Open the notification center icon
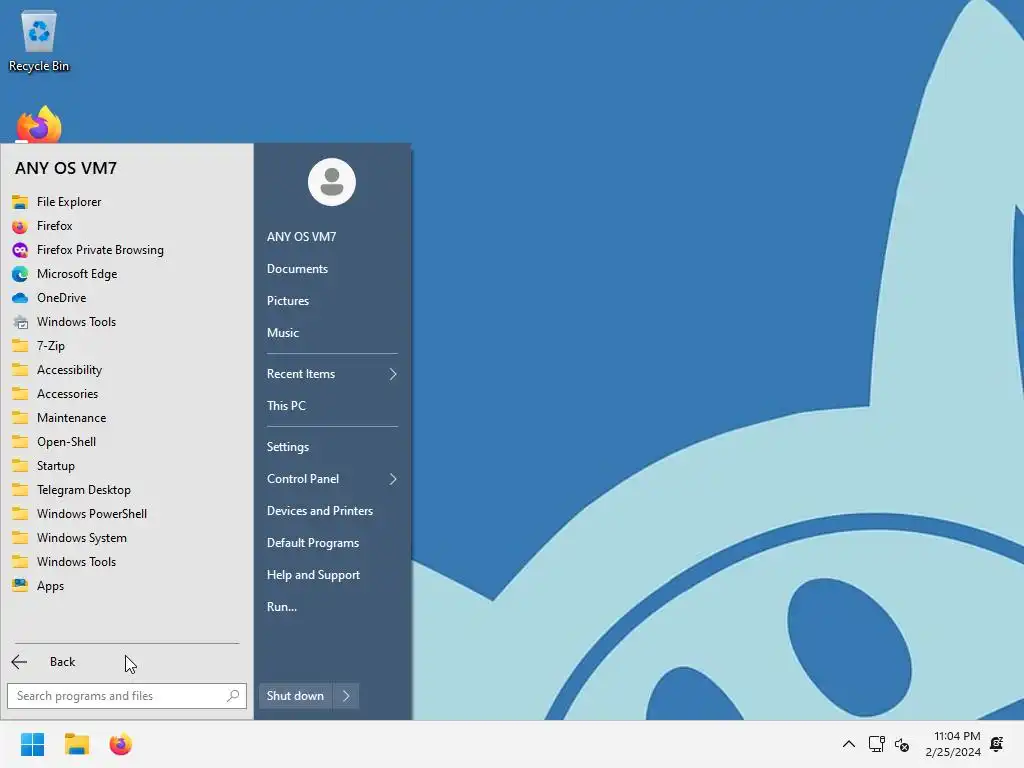Image resolution: width=1024 pixels, height=768 pixels. point(997,744)
